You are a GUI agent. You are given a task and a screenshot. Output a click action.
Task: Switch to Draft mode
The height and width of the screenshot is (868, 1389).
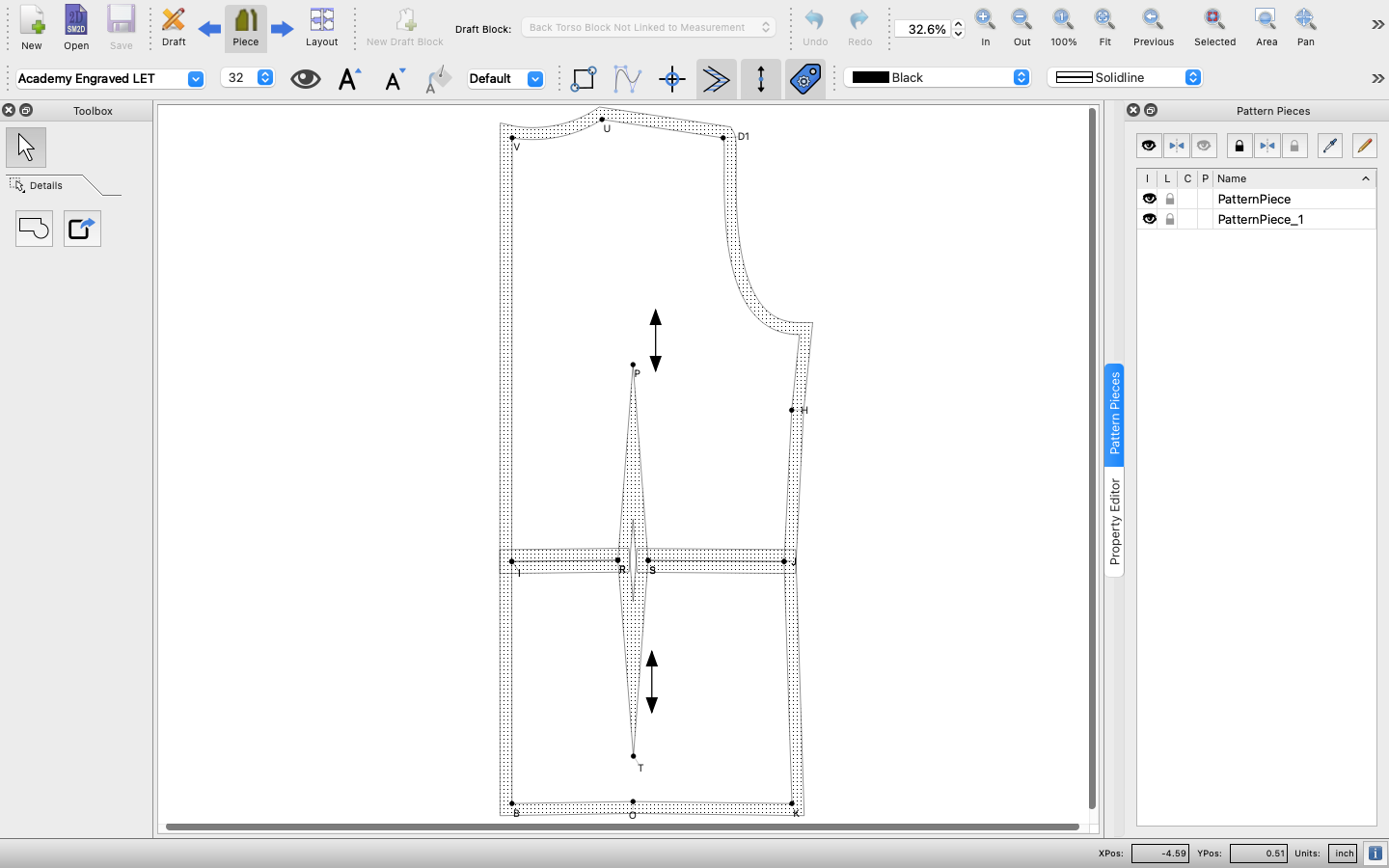click(x=174, y=28)
